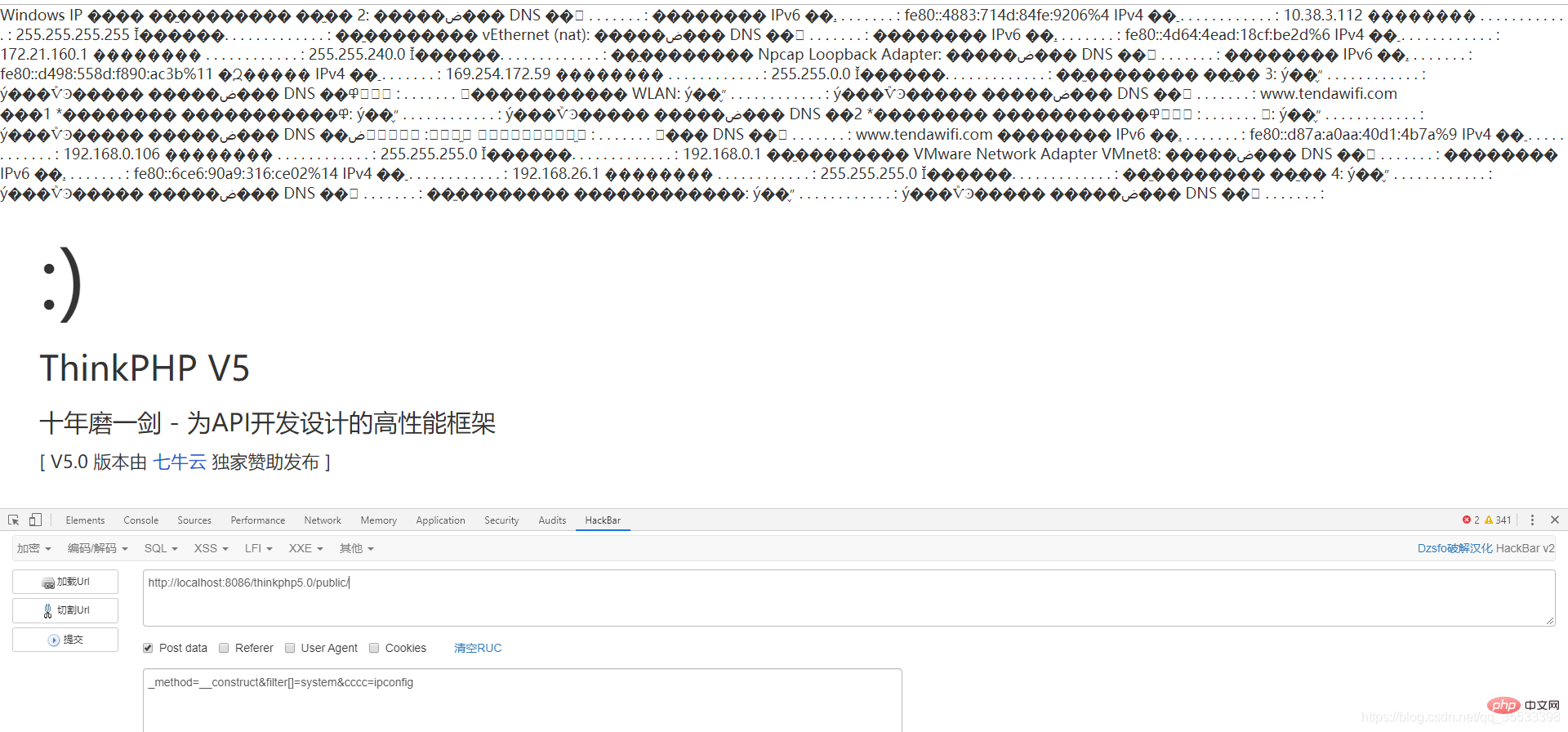Open the 其他 dropdown menu

[357, 548]
